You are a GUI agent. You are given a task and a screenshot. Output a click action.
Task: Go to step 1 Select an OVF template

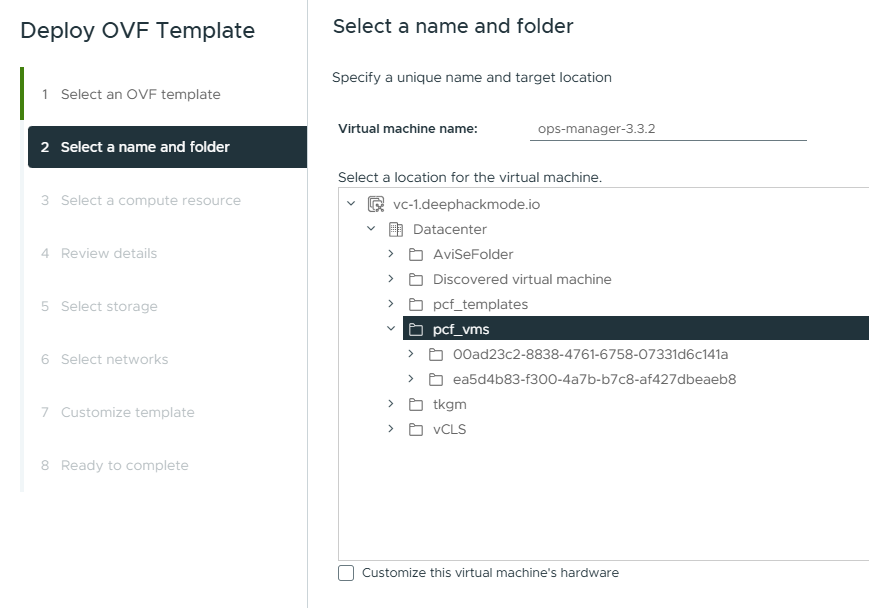131,94
